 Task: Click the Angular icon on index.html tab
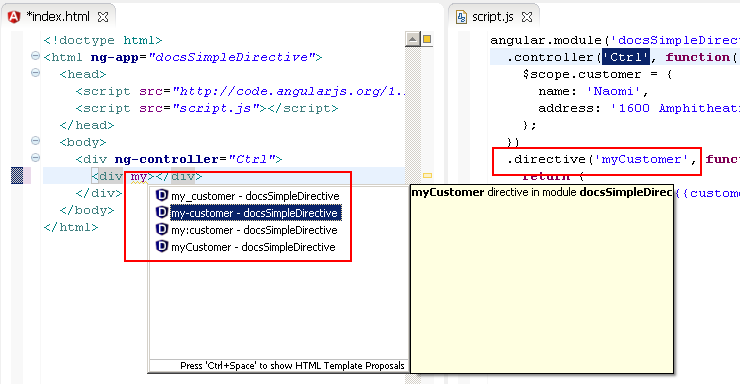tap(14, 17)
